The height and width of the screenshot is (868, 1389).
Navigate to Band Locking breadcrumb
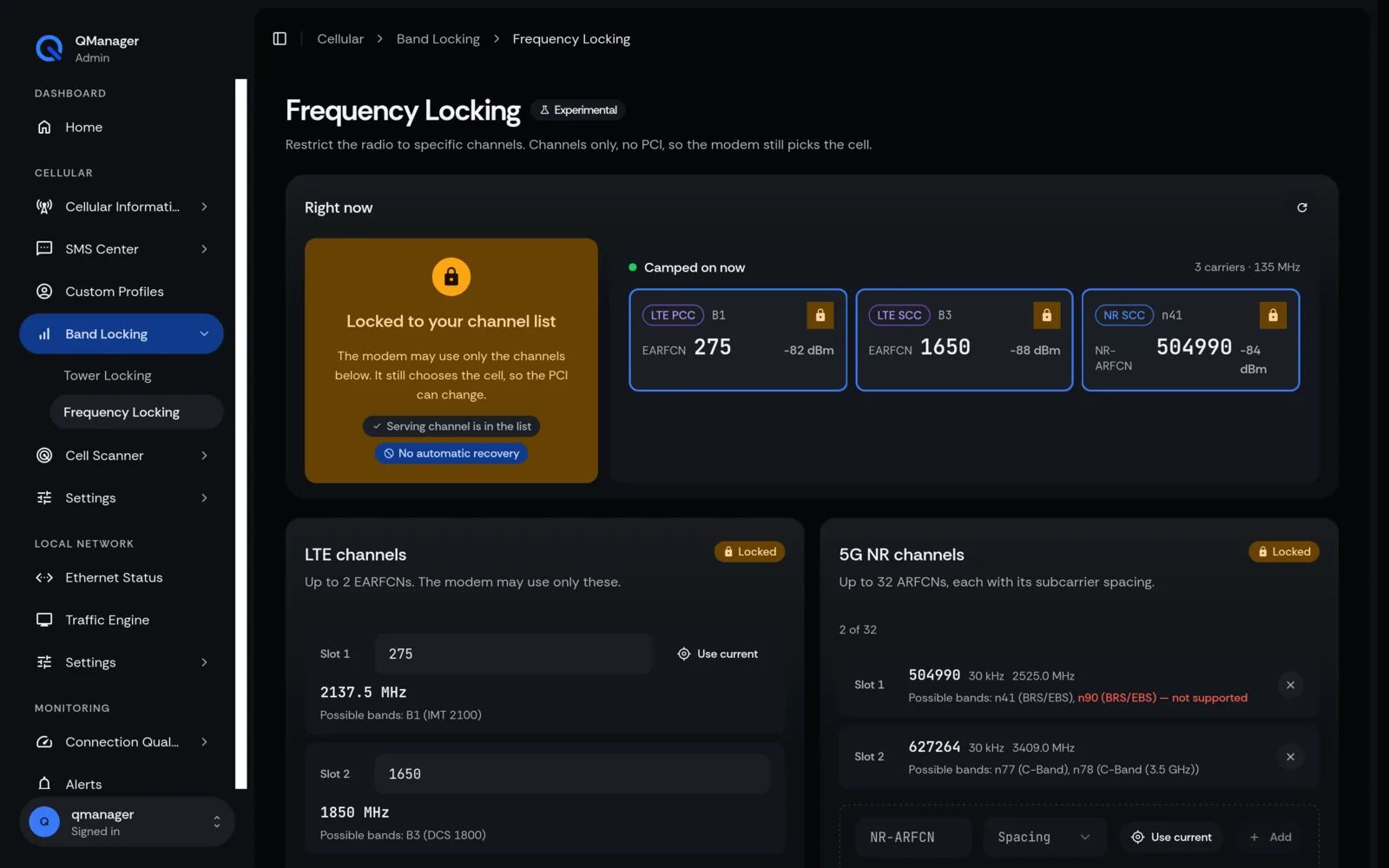(x=438, y=39)
